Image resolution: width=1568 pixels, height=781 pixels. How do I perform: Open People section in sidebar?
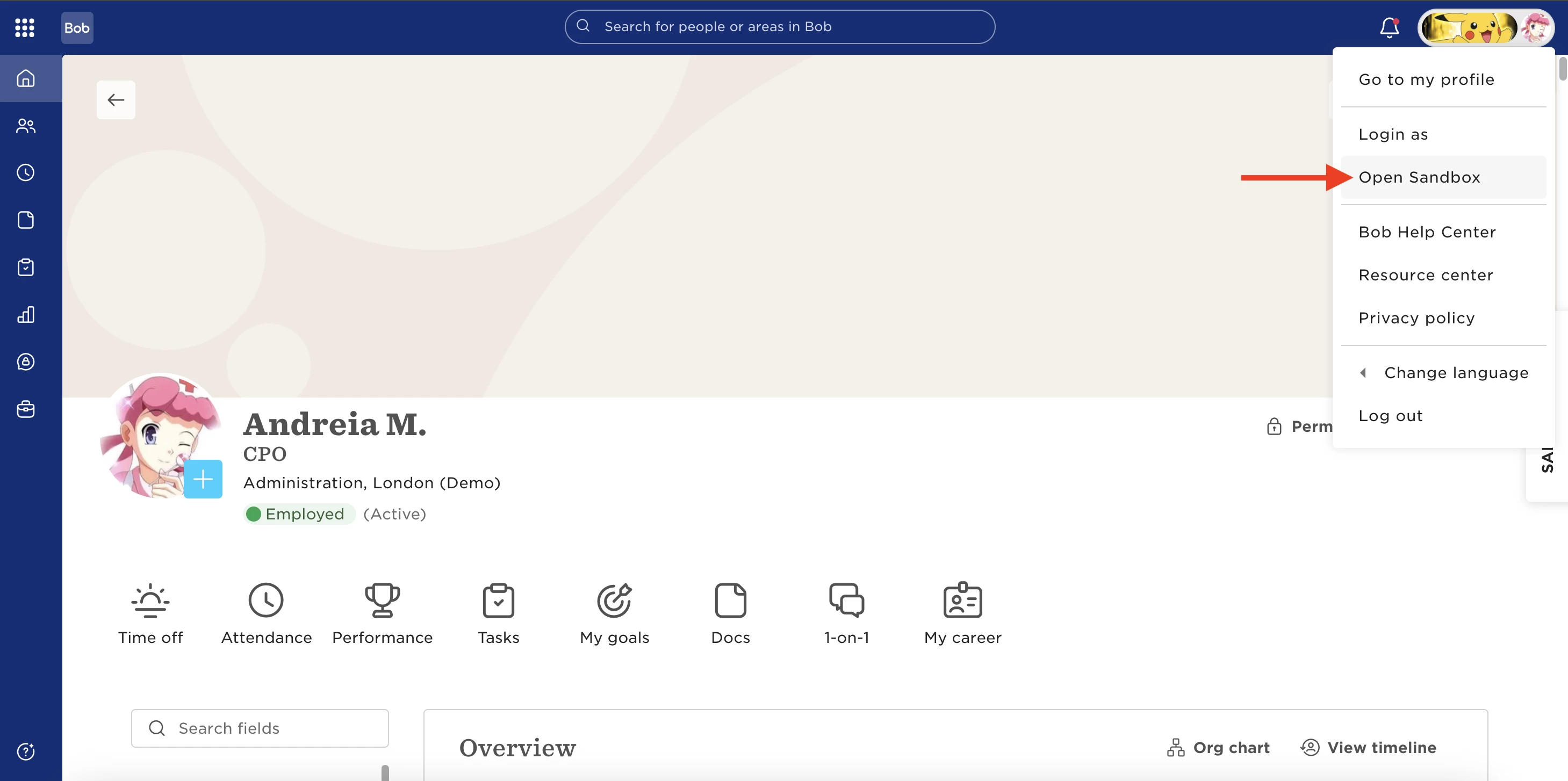click(26, 126)
